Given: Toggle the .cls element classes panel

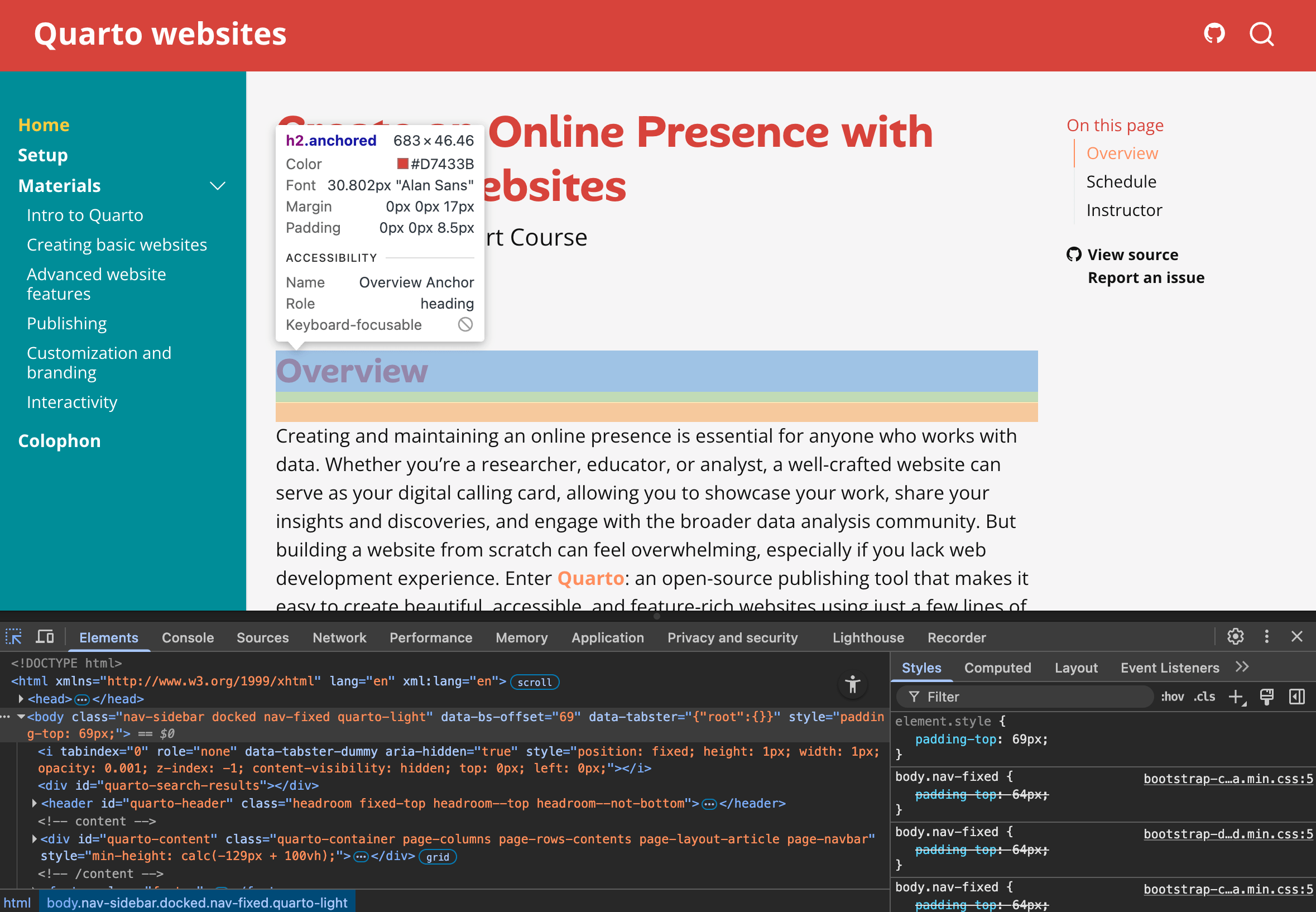Looking at the screenshot, I should pyautogui.click(x=1204, y=697).
